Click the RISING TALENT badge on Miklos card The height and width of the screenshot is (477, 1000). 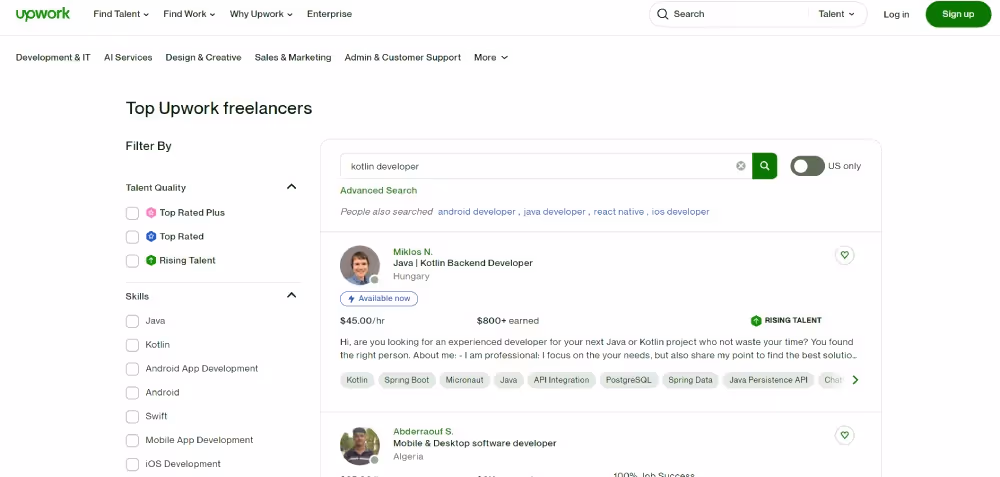(x=786, y=321)
